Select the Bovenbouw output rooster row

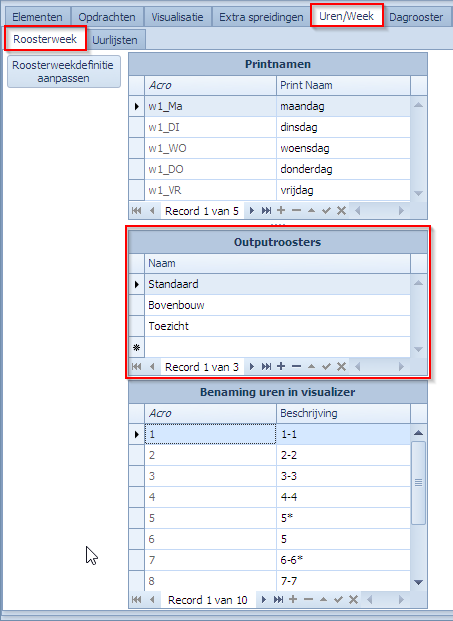(x=277, y=305)
